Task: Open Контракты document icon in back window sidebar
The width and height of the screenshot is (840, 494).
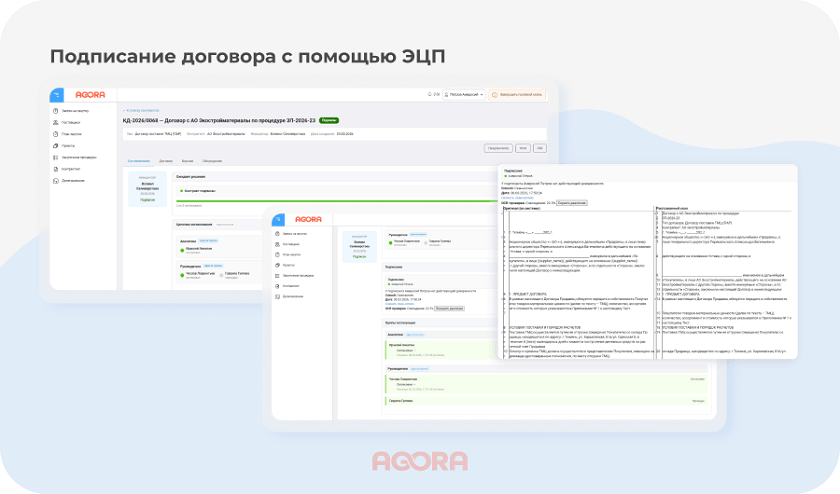Action: (x=56, y=169)
